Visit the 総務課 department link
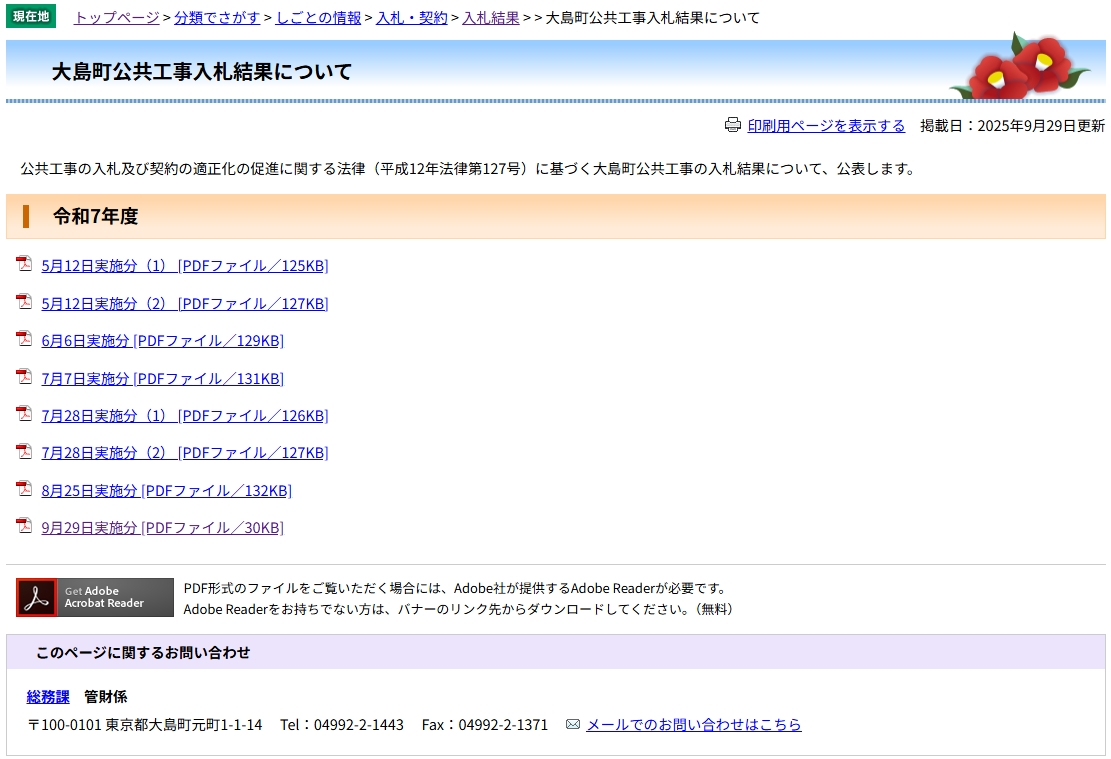Image resolution: width=1111 pixels, height=759 pixels. (48, 696)
